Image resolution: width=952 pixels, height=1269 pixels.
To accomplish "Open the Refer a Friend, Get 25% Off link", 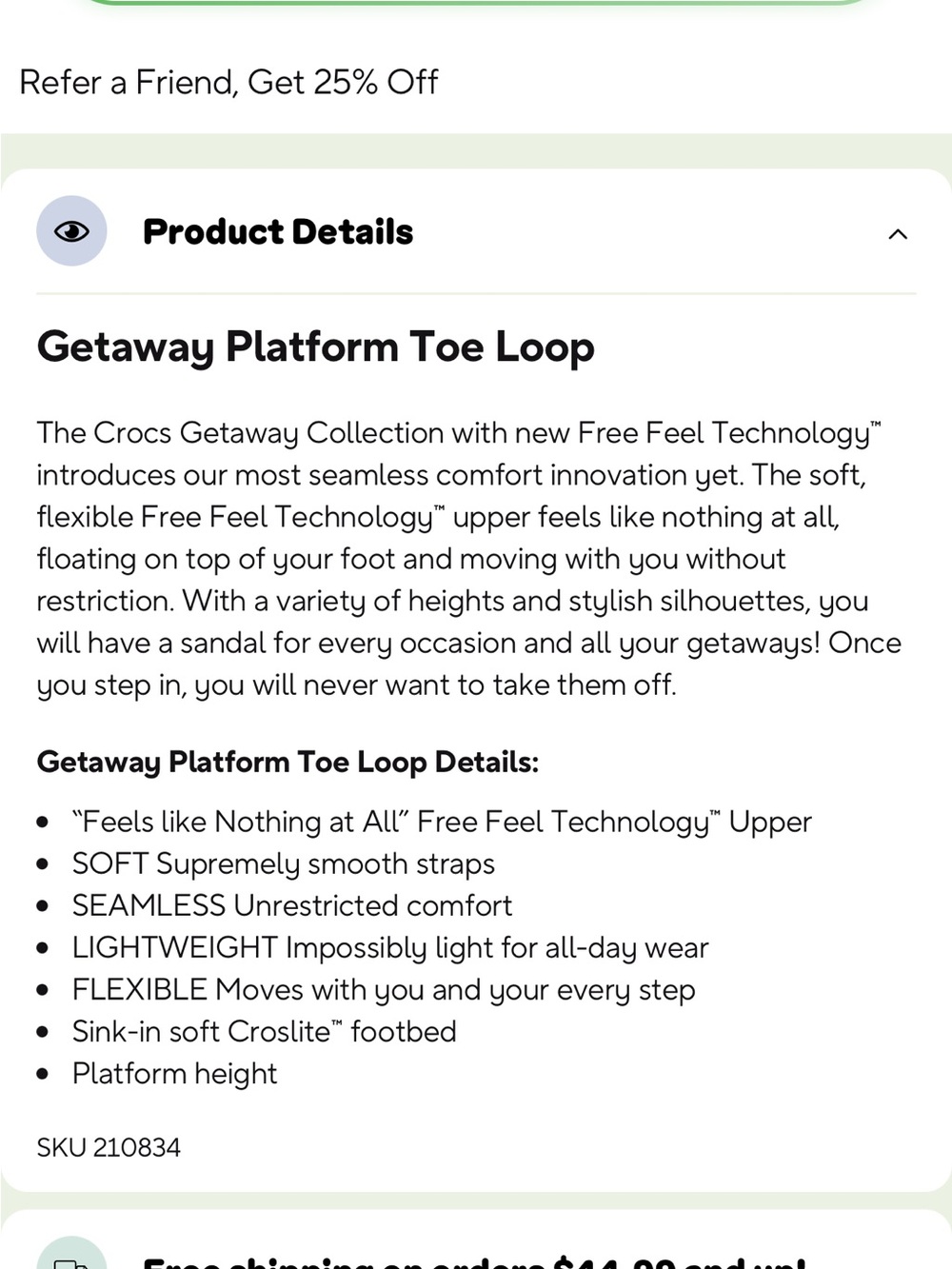I will click(228, 83).
